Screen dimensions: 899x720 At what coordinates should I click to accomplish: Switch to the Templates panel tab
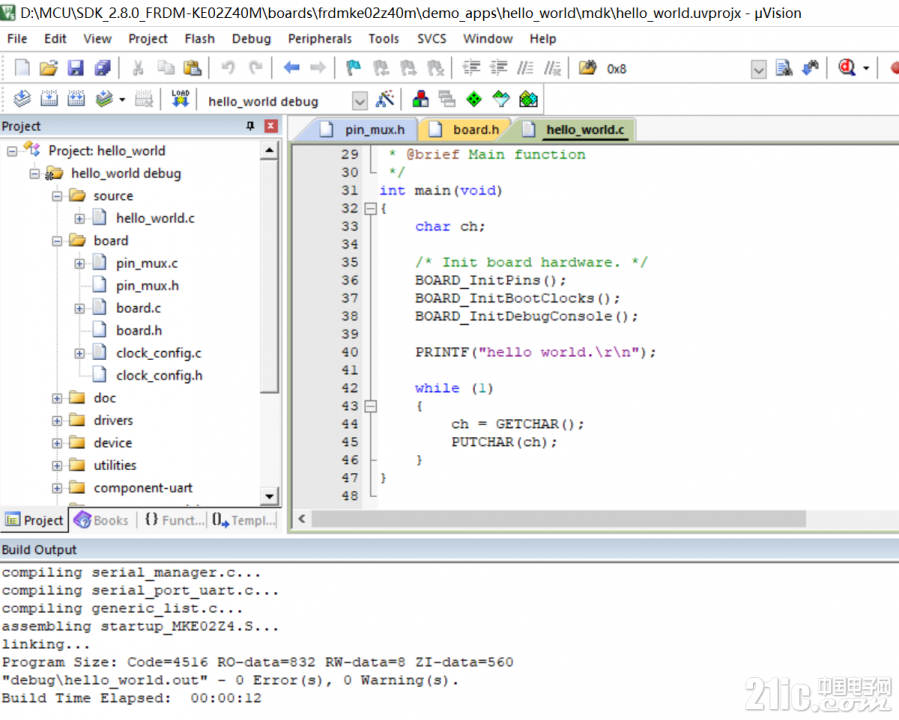pos(244,520)
